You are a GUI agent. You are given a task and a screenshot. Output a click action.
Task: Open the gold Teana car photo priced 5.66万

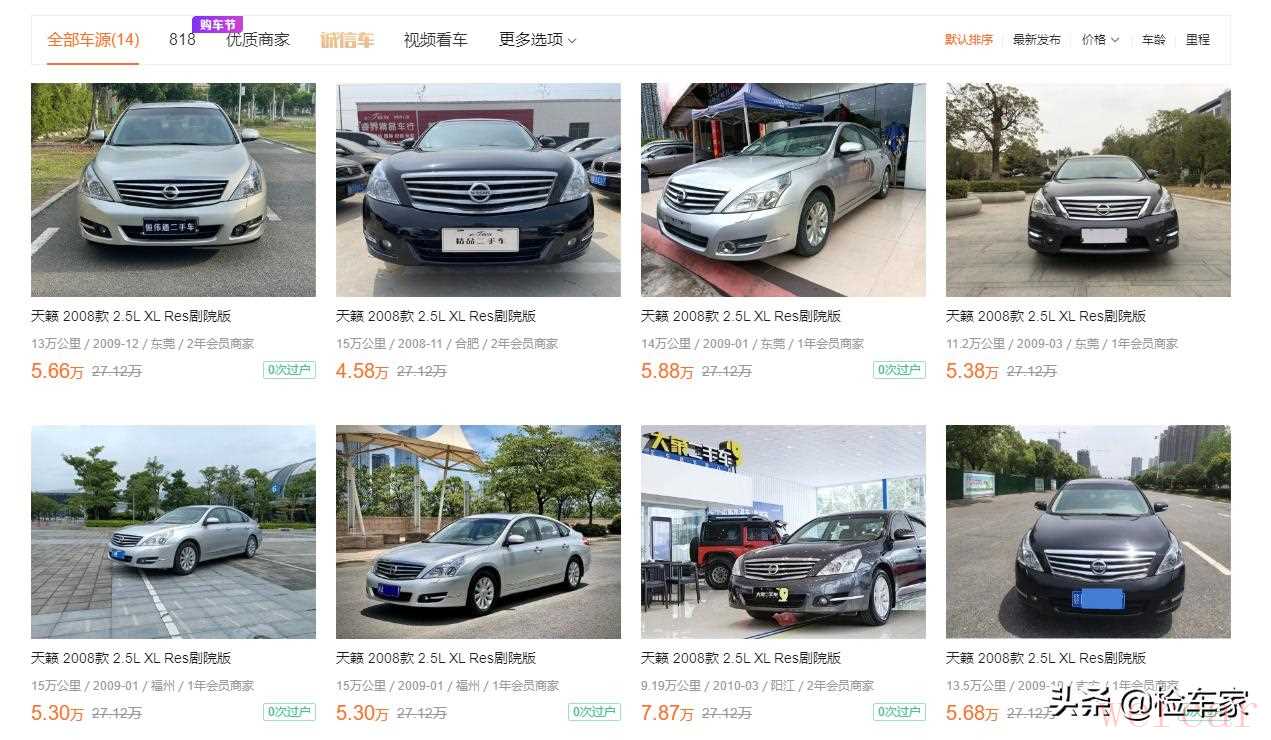(x=173, y=190)
